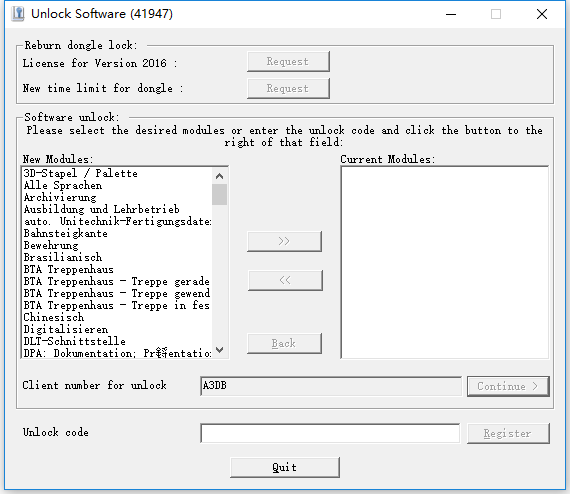
Task: Click the New Modules scrollbar thumb
Action: point(219,194)
